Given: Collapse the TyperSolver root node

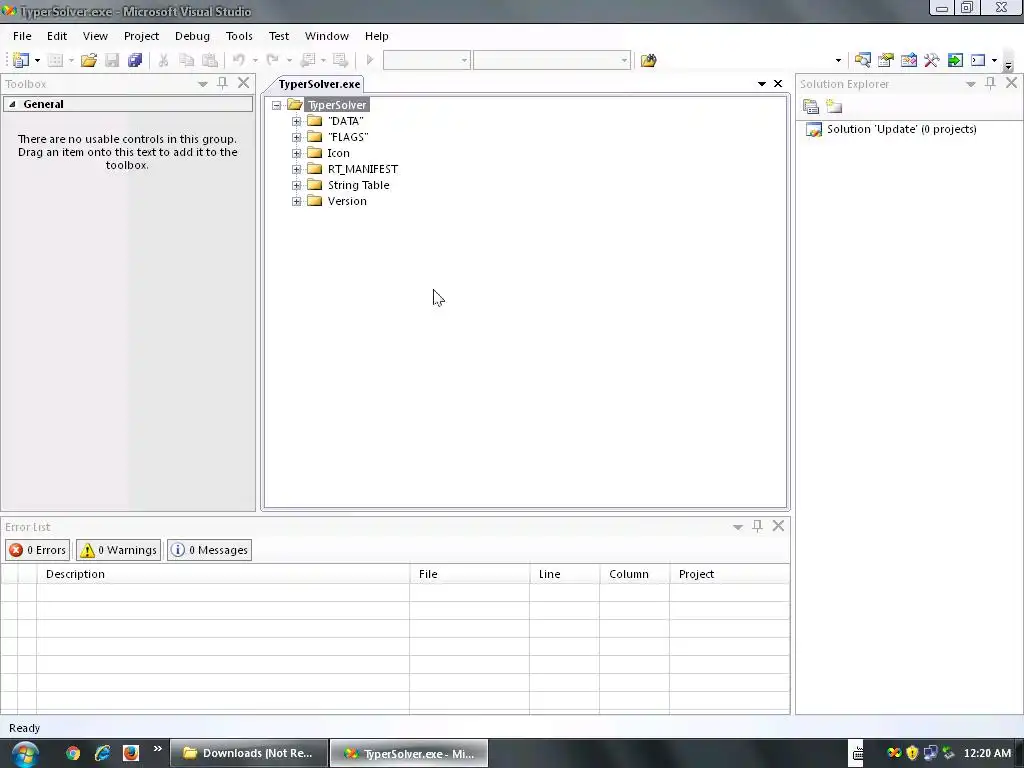Looking at the screenshot, I should 277,104.
